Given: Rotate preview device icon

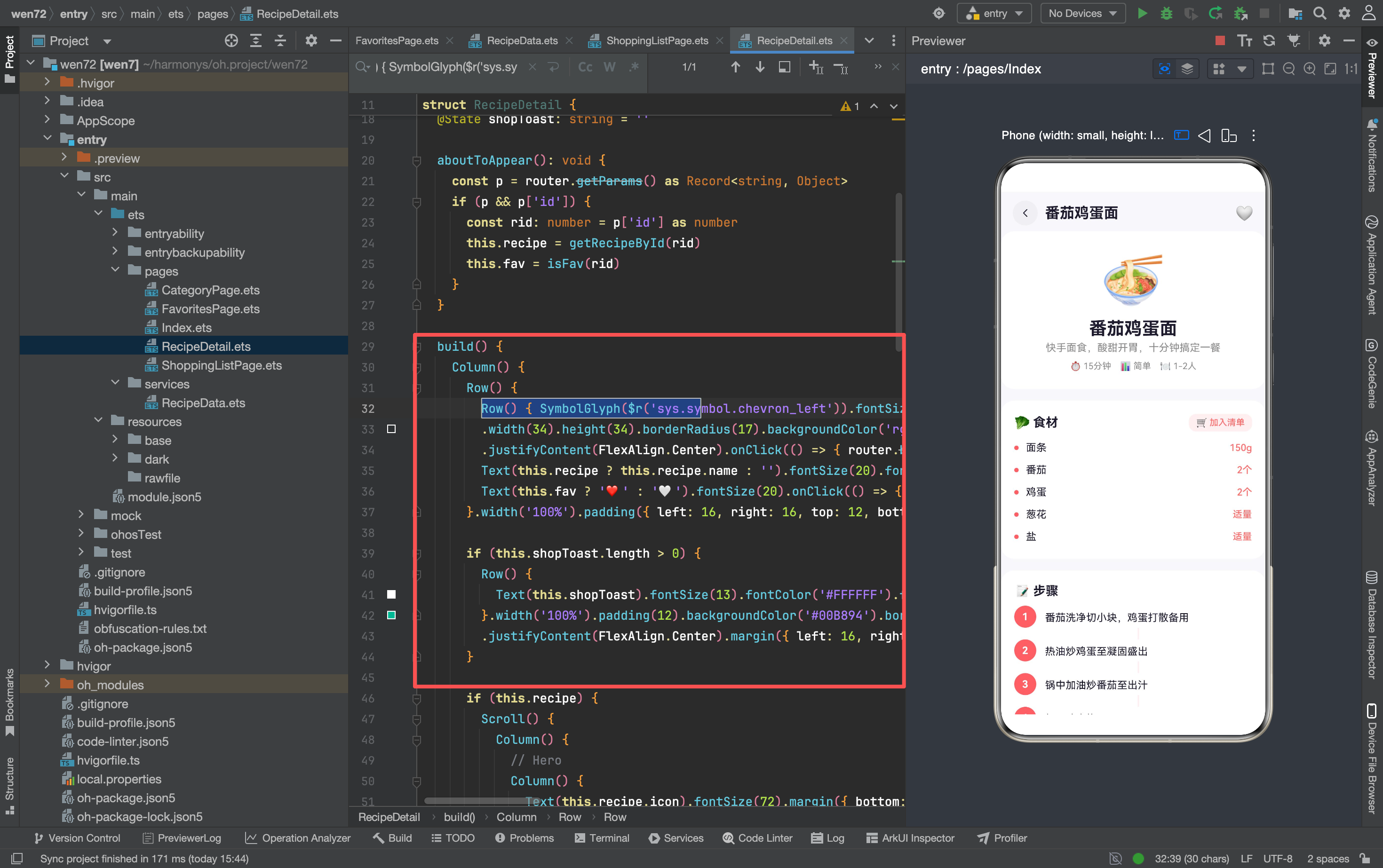Looking at the screenshot, I should [x=1229, y=135].
